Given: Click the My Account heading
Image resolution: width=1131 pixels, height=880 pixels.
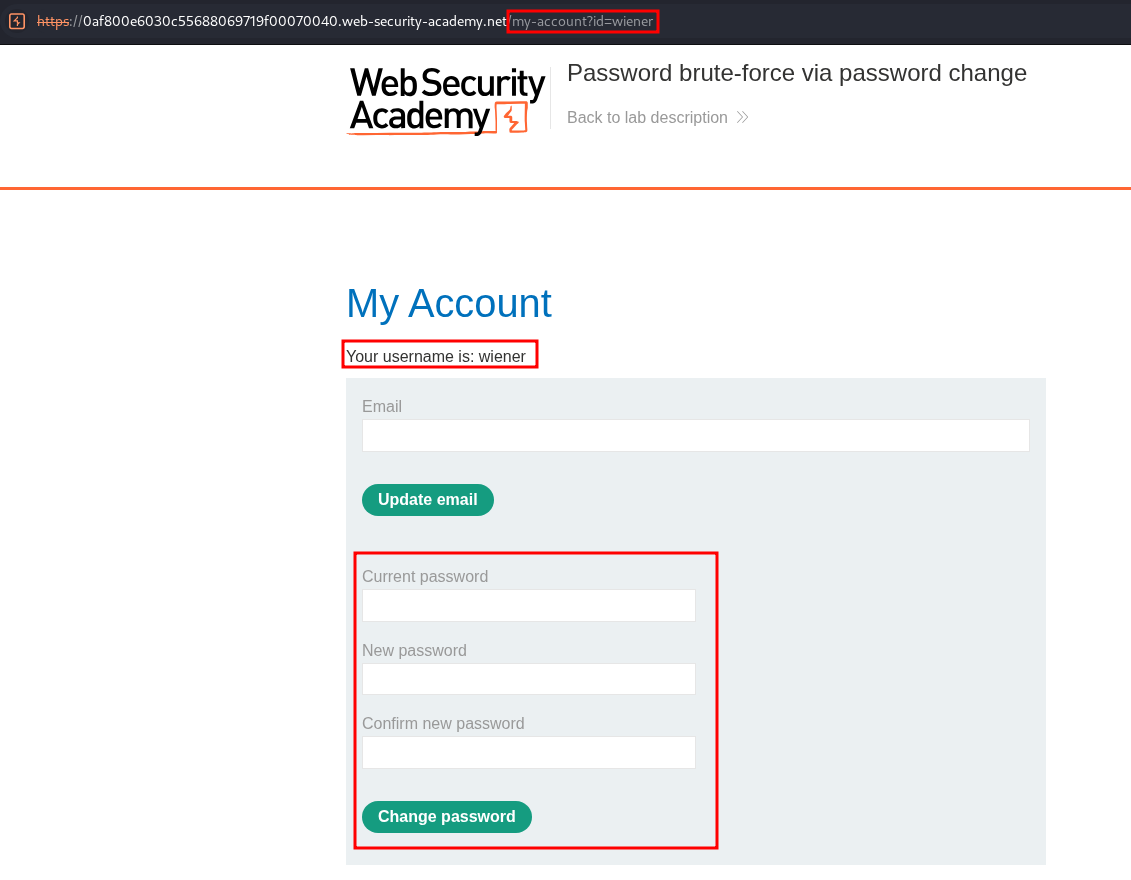Looking at the screenshot, I should click(448, 304).
